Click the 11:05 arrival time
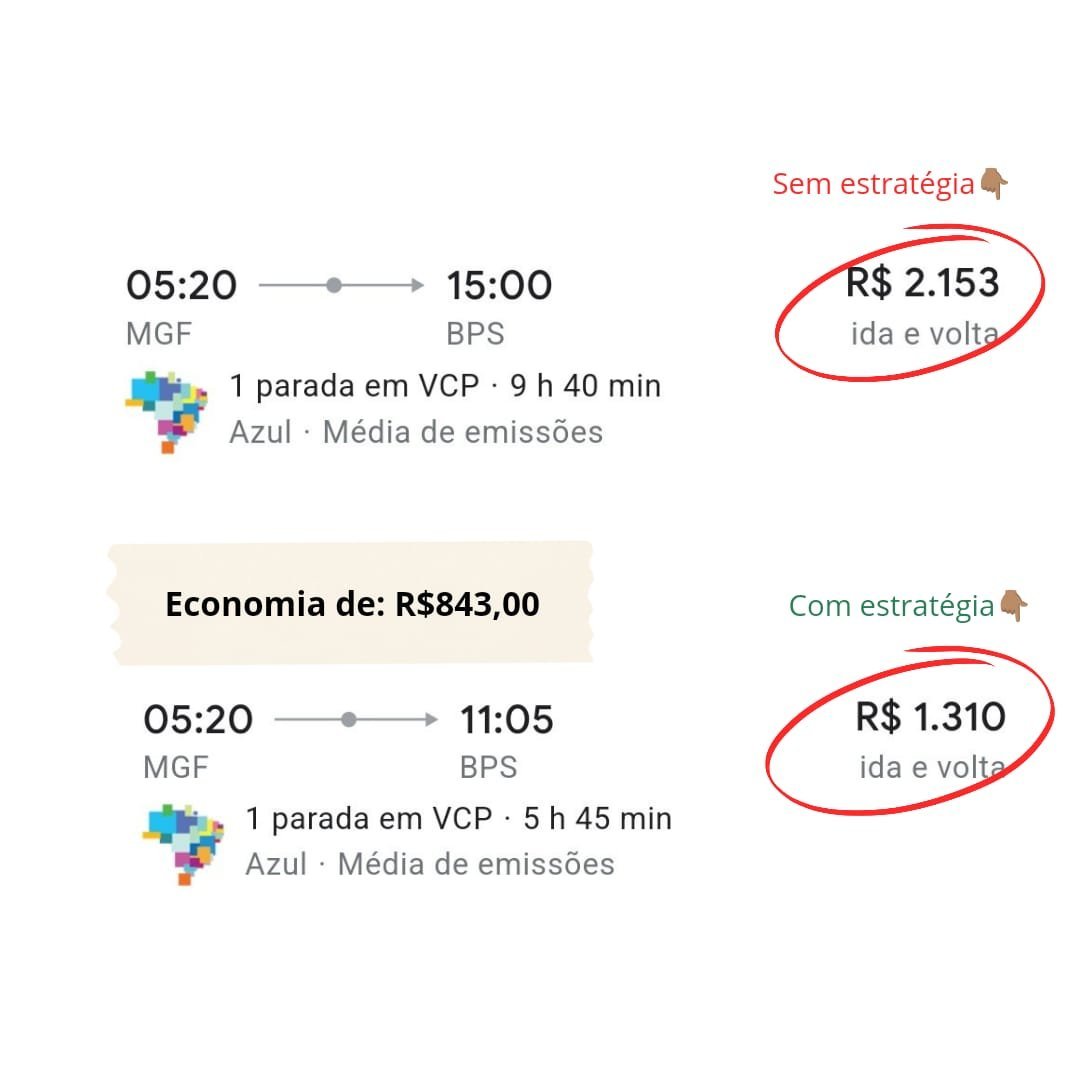This screenshot has height=1080, width=1080. coord(507,720)
